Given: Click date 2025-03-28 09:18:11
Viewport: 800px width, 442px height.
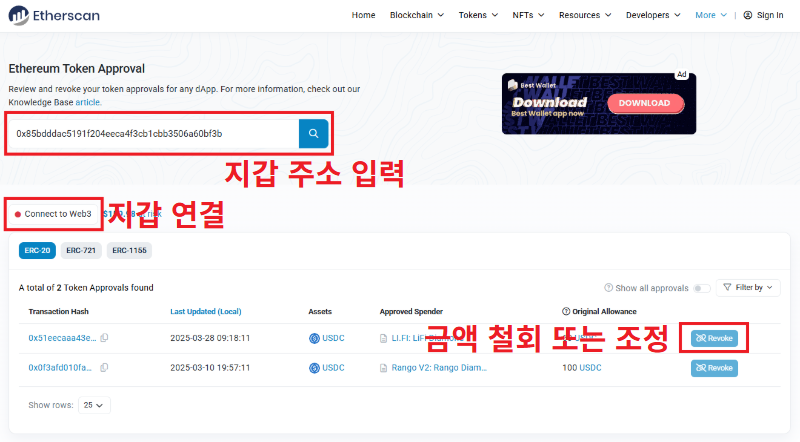Looking at the screenshot, I should (210, 338).
